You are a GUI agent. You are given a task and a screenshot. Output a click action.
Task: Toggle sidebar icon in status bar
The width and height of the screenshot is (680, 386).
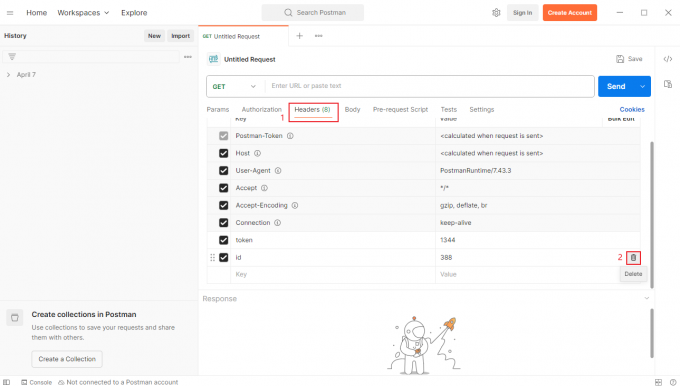click(7, 382)
